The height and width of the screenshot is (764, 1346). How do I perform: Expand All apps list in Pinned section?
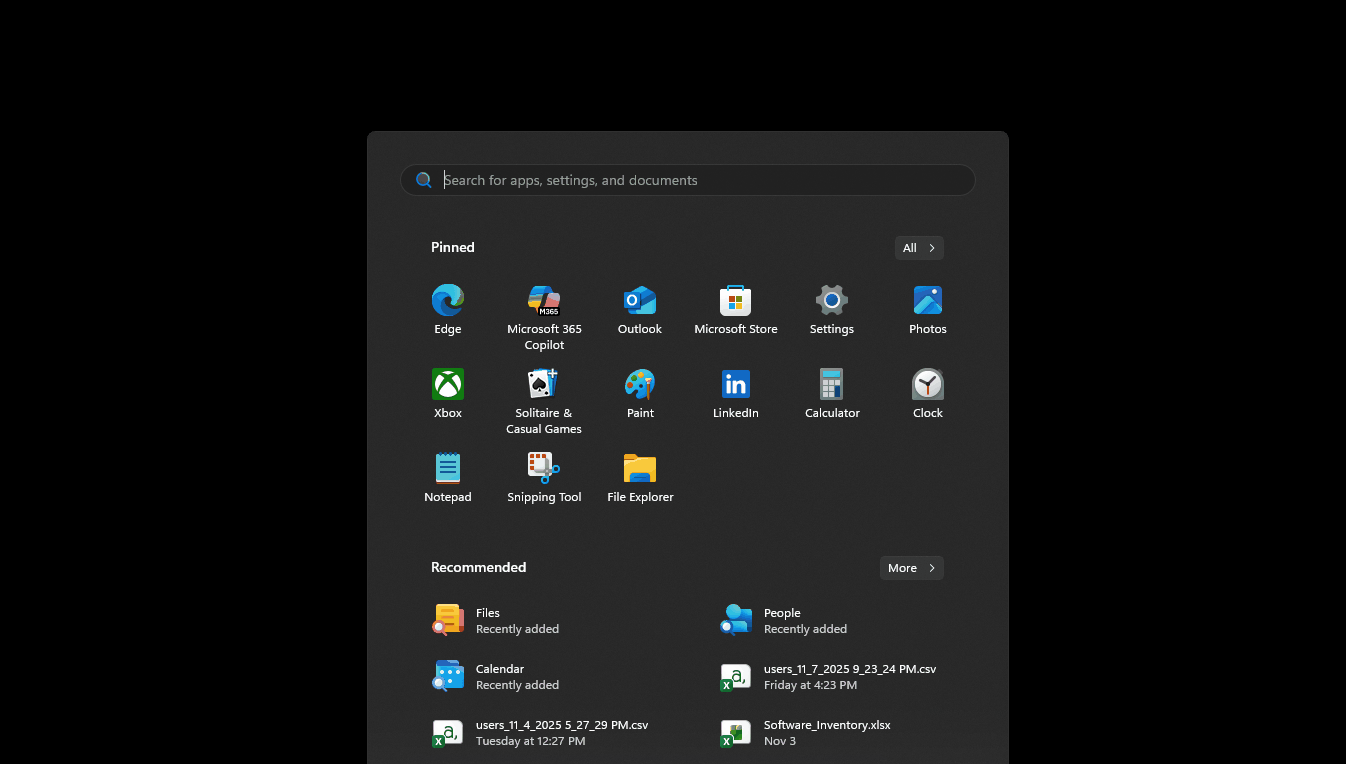(918, 248)
